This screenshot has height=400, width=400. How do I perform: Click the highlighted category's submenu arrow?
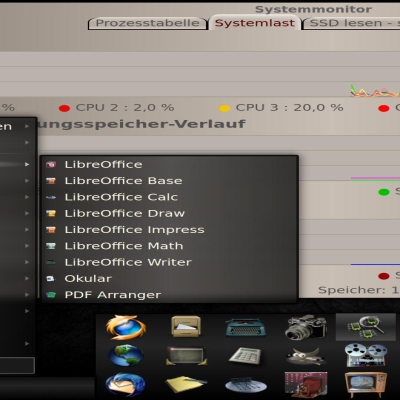coord(27,164)
